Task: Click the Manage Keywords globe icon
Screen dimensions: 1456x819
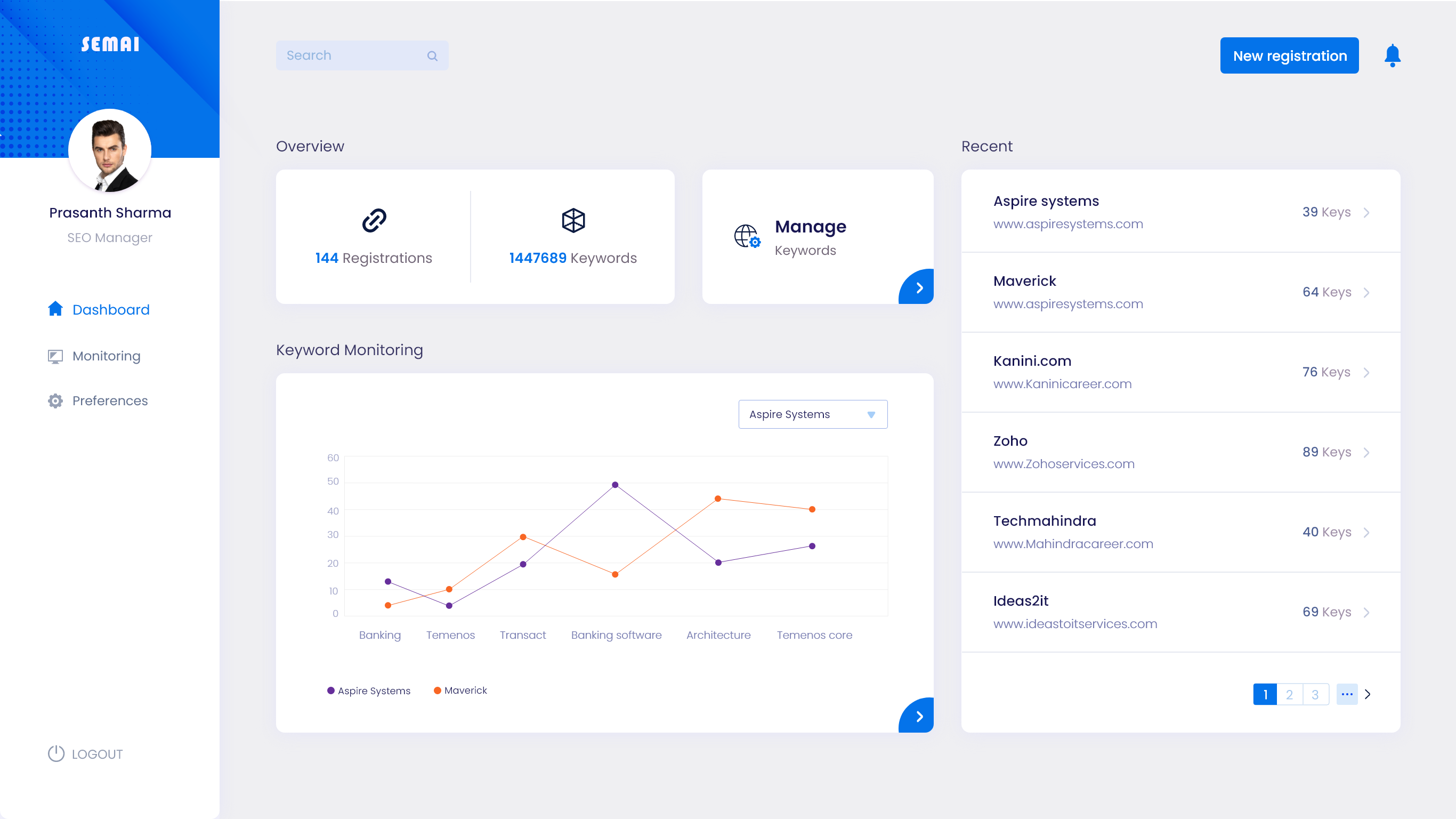Action: (x=747, y=236)
